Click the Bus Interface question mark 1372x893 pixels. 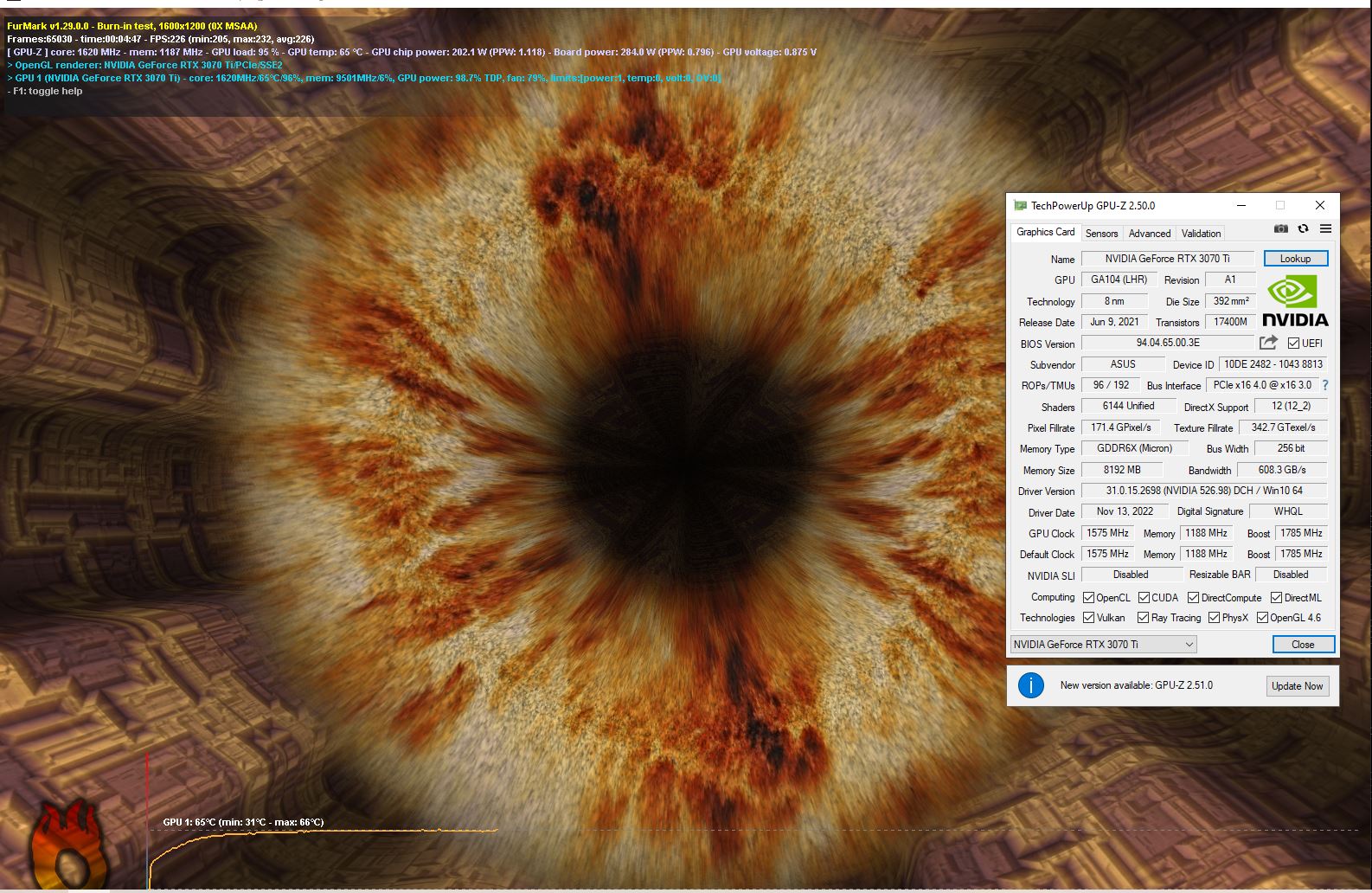point(1324,385)
